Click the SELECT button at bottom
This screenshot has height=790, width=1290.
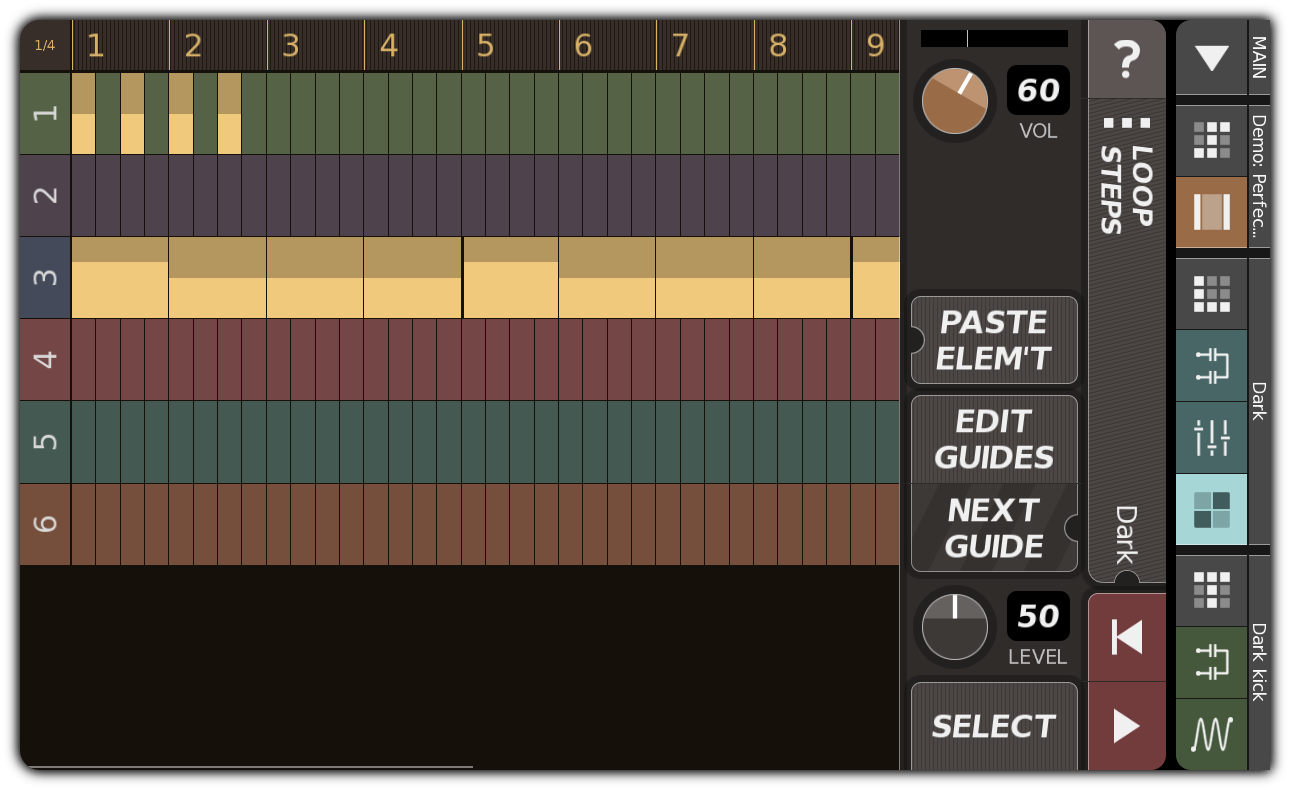coord(993,726)
